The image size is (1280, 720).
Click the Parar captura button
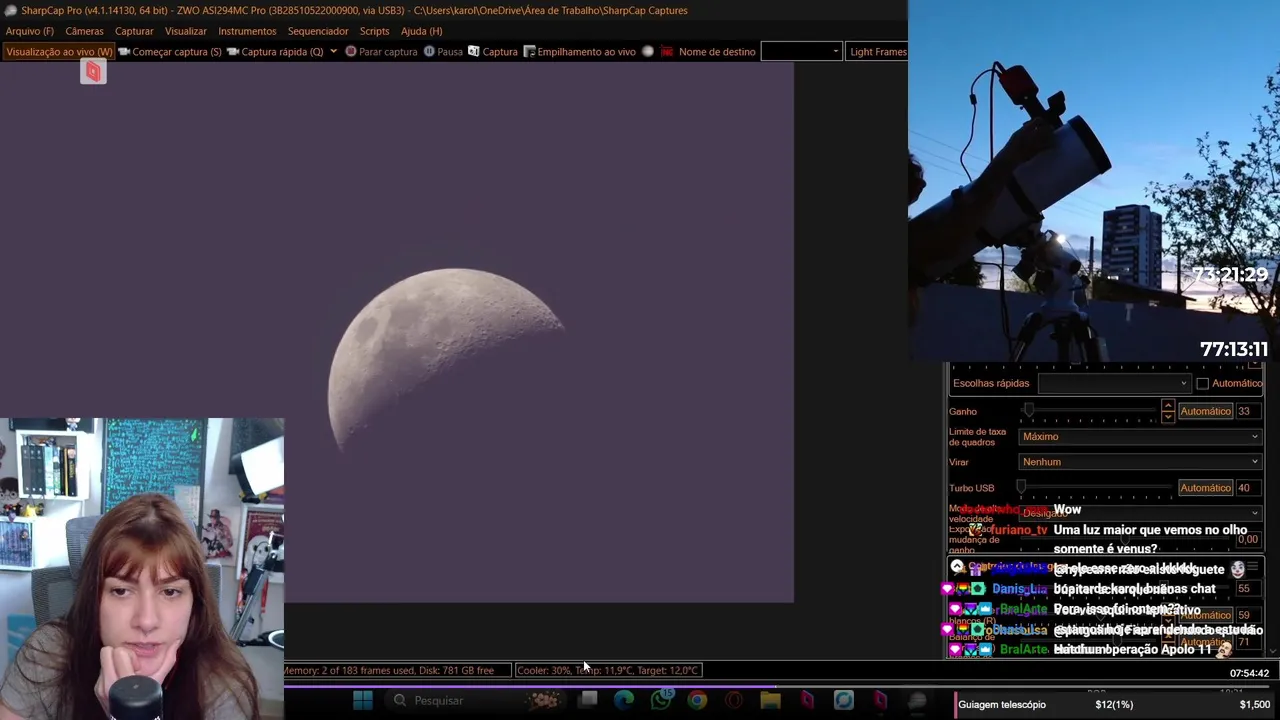coord(381,51)
